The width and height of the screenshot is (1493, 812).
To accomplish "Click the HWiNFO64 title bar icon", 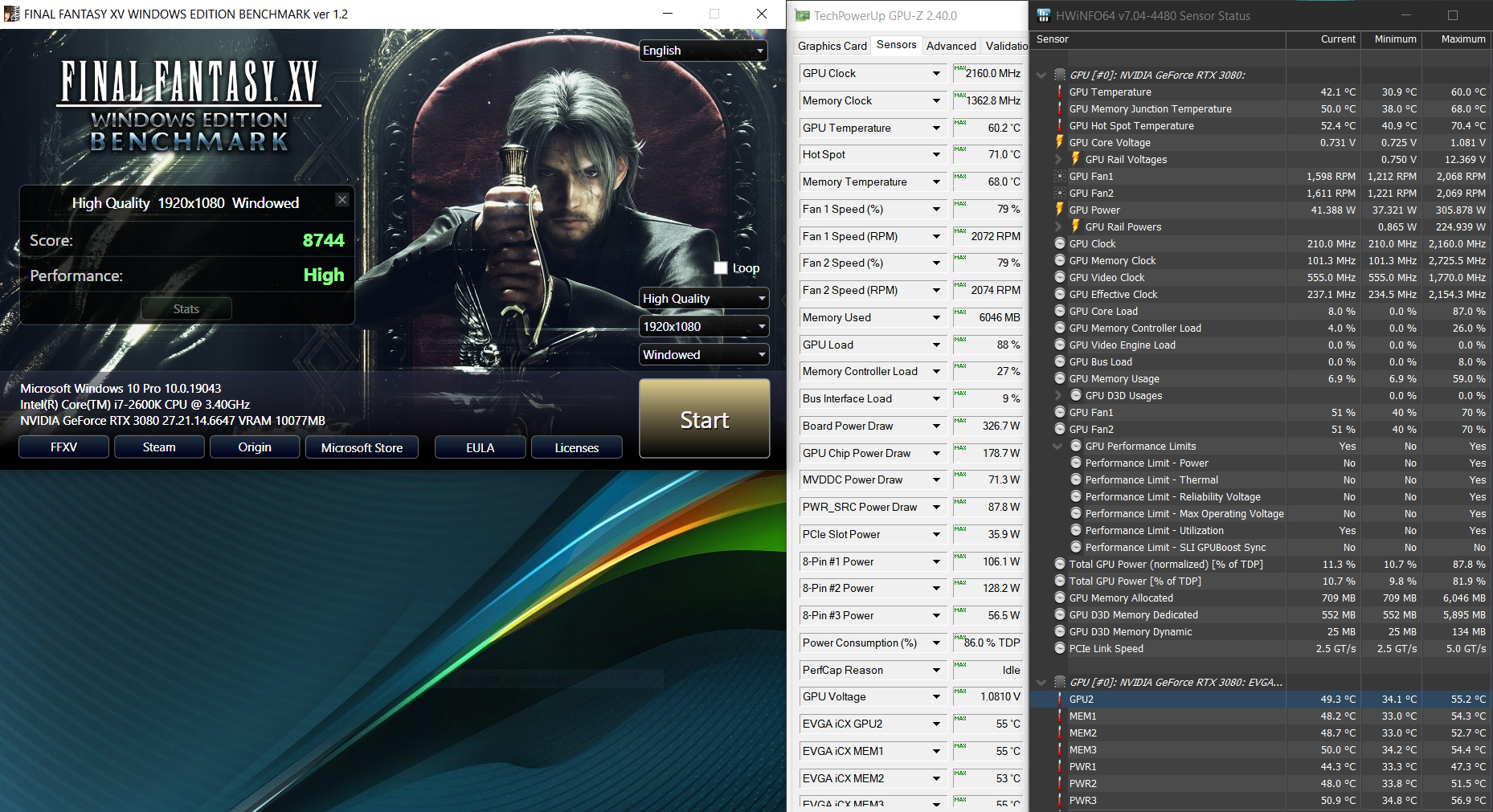I will (1044, 15).
